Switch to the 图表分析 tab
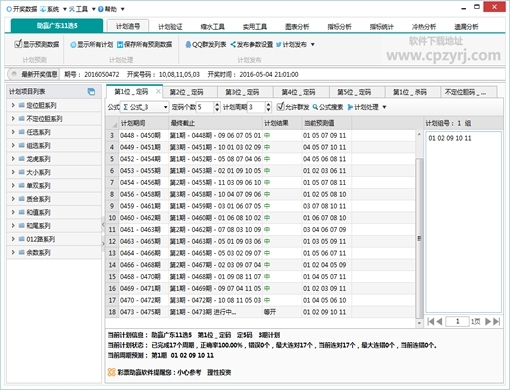Screen dimensions: 510x390 [297, 27]
